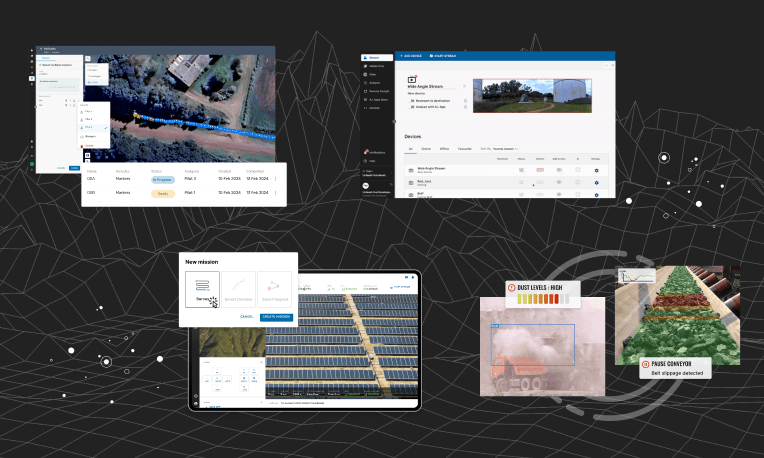This screenshot has height=458, width=764.
Task: Click the Wide Angle Stream camera icon
Action: [x=412, y=79]
